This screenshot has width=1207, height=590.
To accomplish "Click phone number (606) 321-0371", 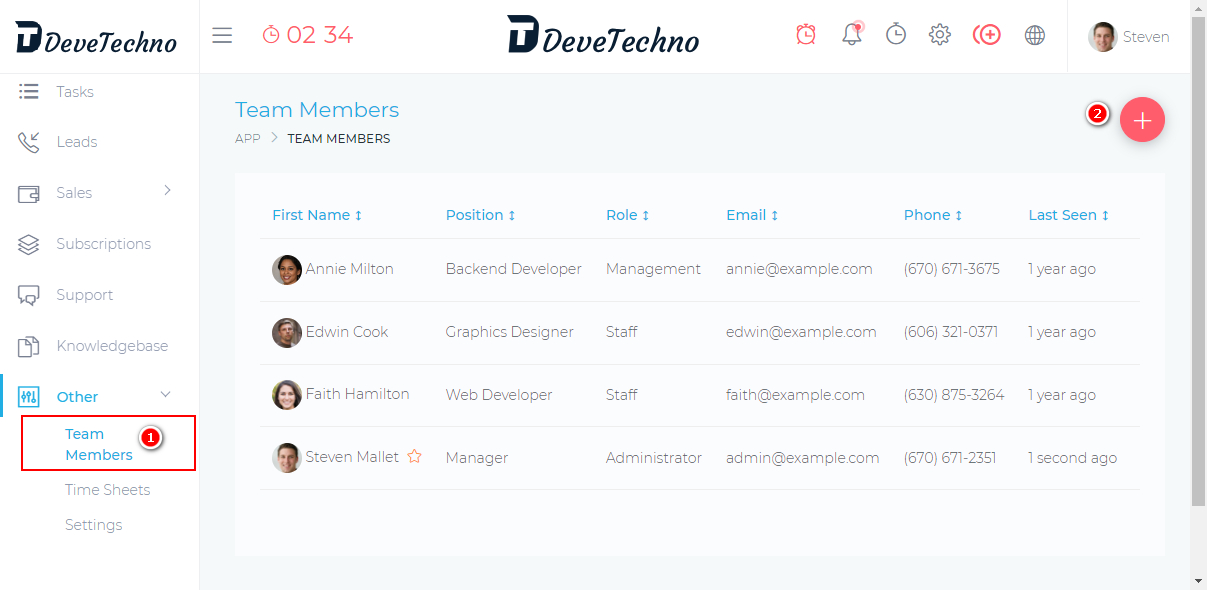I will click(951, 332).
